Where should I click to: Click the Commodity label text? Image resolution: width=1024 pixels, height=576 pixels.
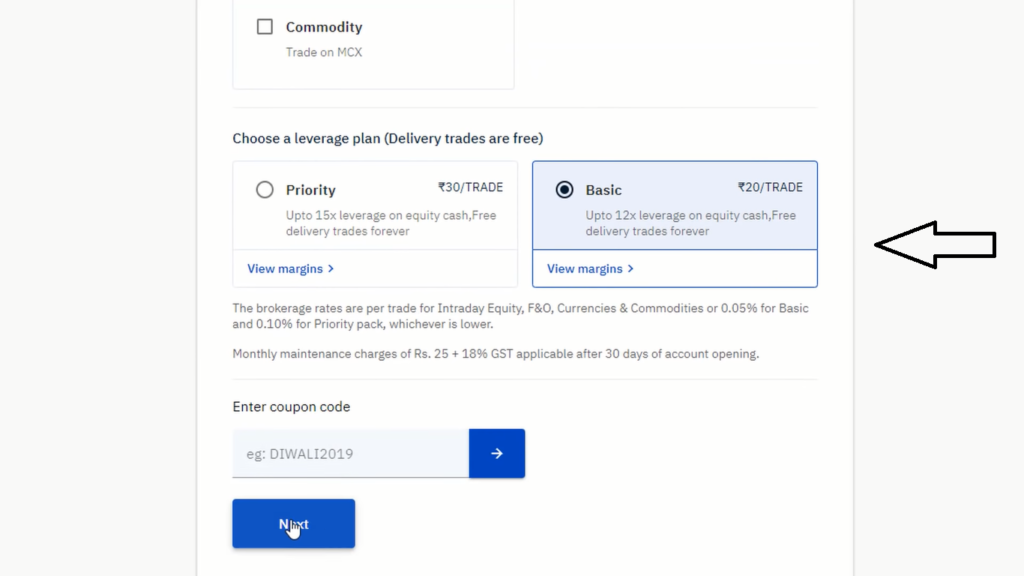[324, 27]
